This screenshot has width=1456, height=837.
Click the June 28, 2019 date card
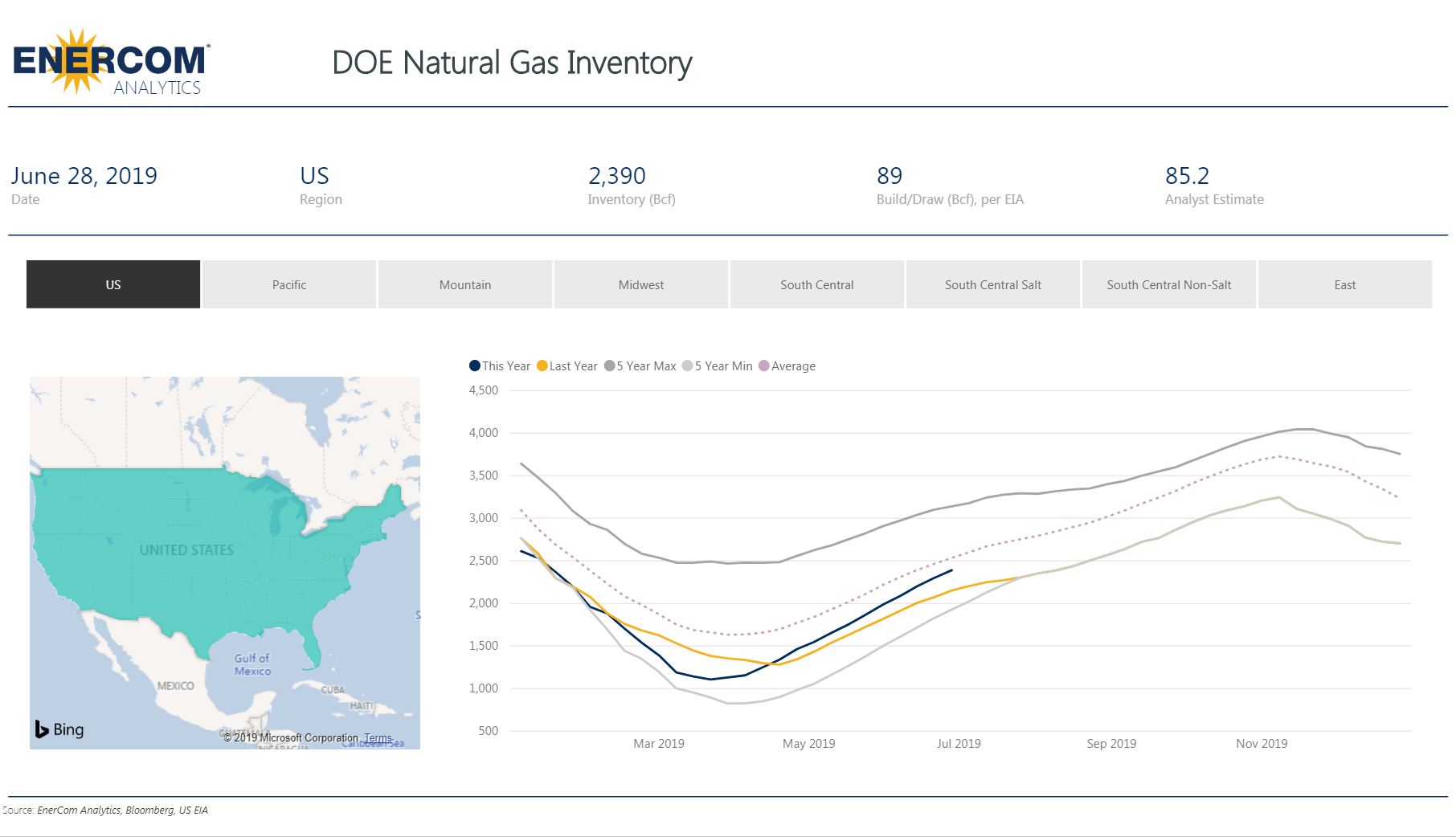(x=84, y=177)
